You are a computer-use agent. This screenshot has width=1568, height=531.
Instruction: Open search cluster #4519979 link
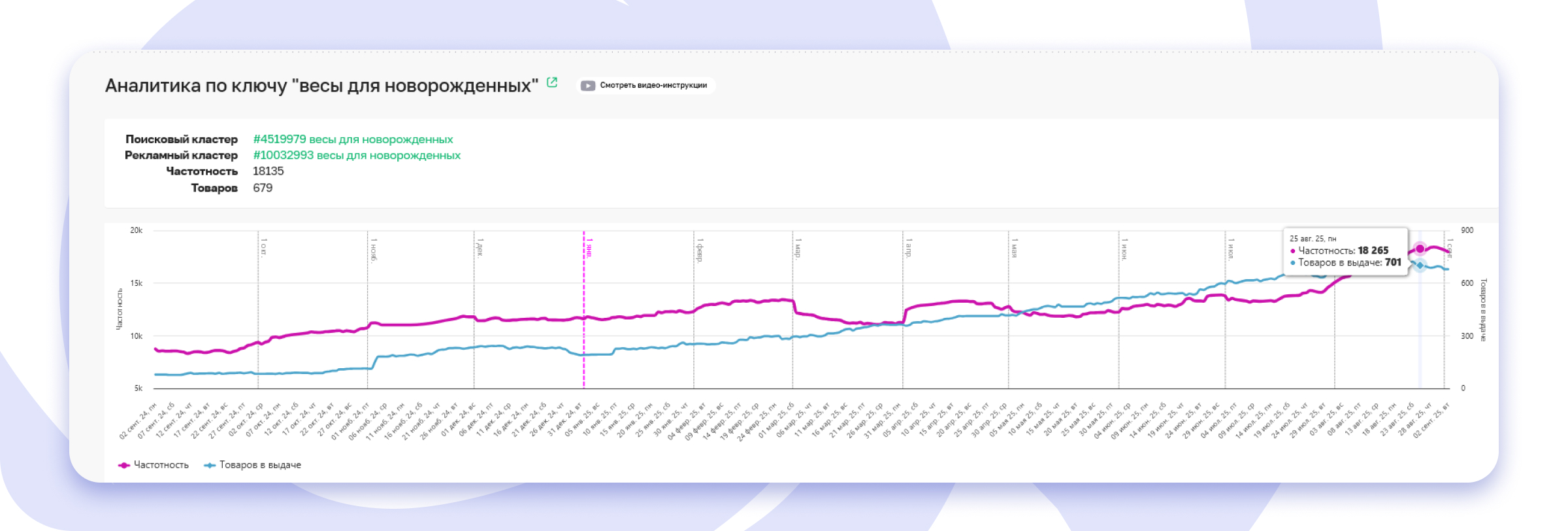[x=353, y=139]
